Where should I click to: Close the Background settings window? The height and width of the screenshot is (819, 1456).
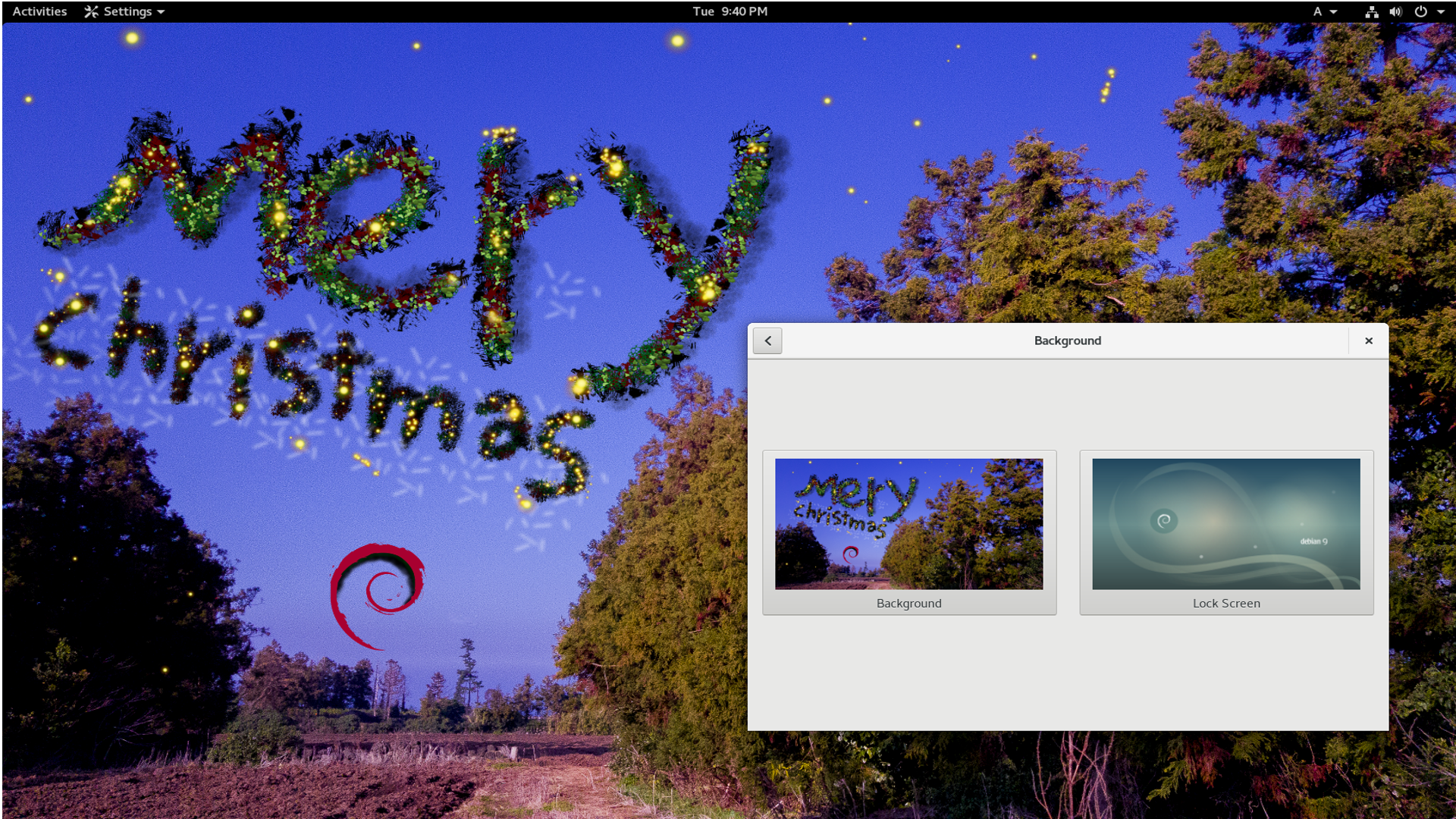1368,340
